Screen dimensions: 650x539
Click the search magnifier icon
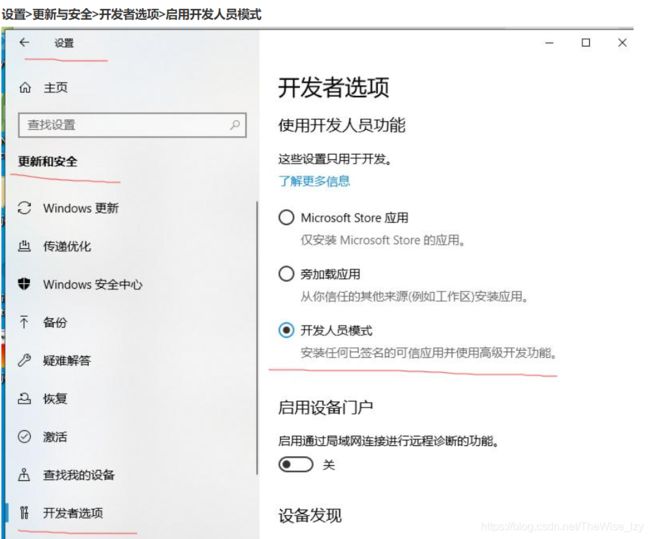click(x=235, y=124)
